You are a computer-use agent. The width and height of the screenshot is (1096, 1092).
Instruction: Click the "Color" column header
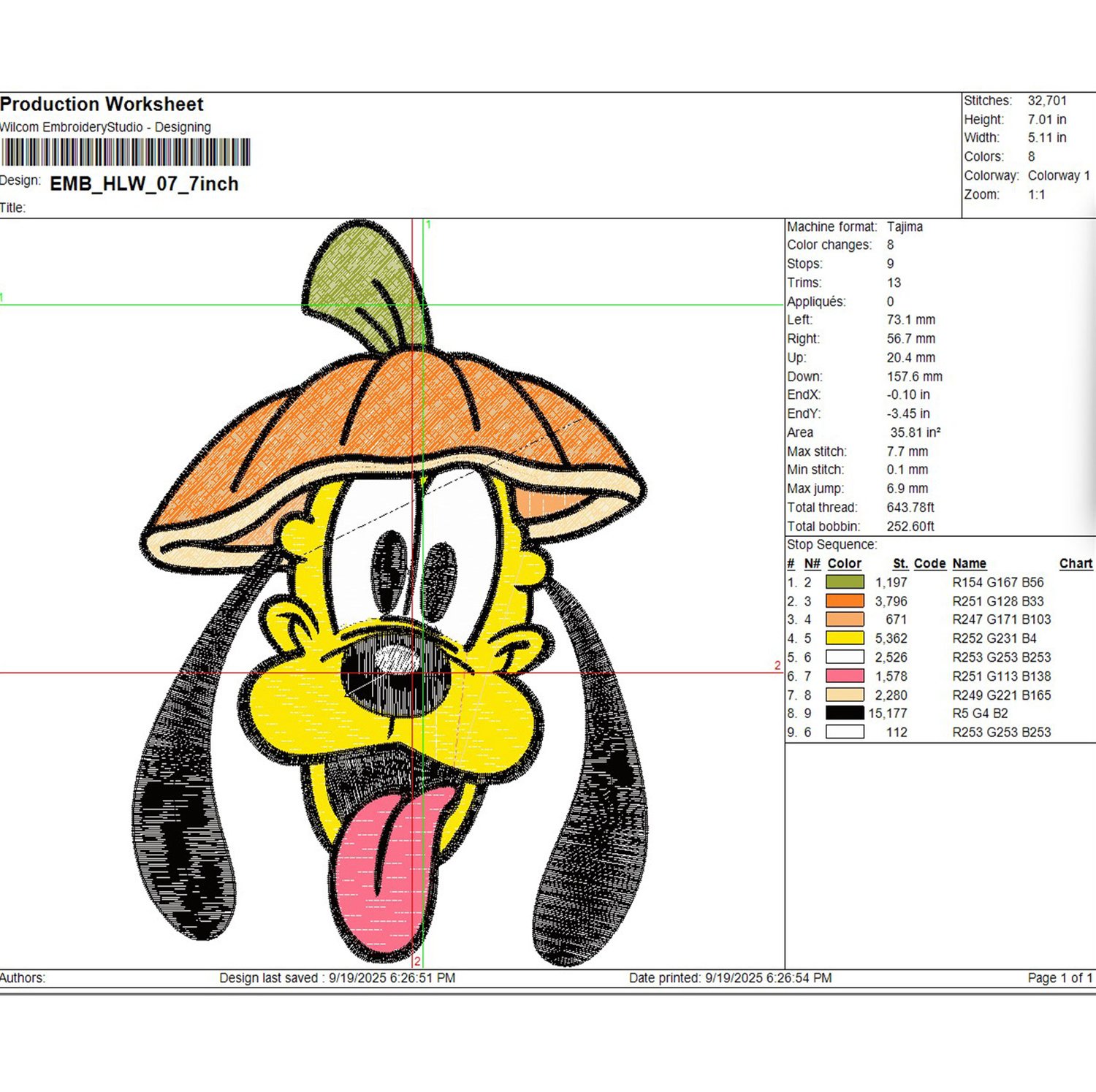click(x=845, y=564)
